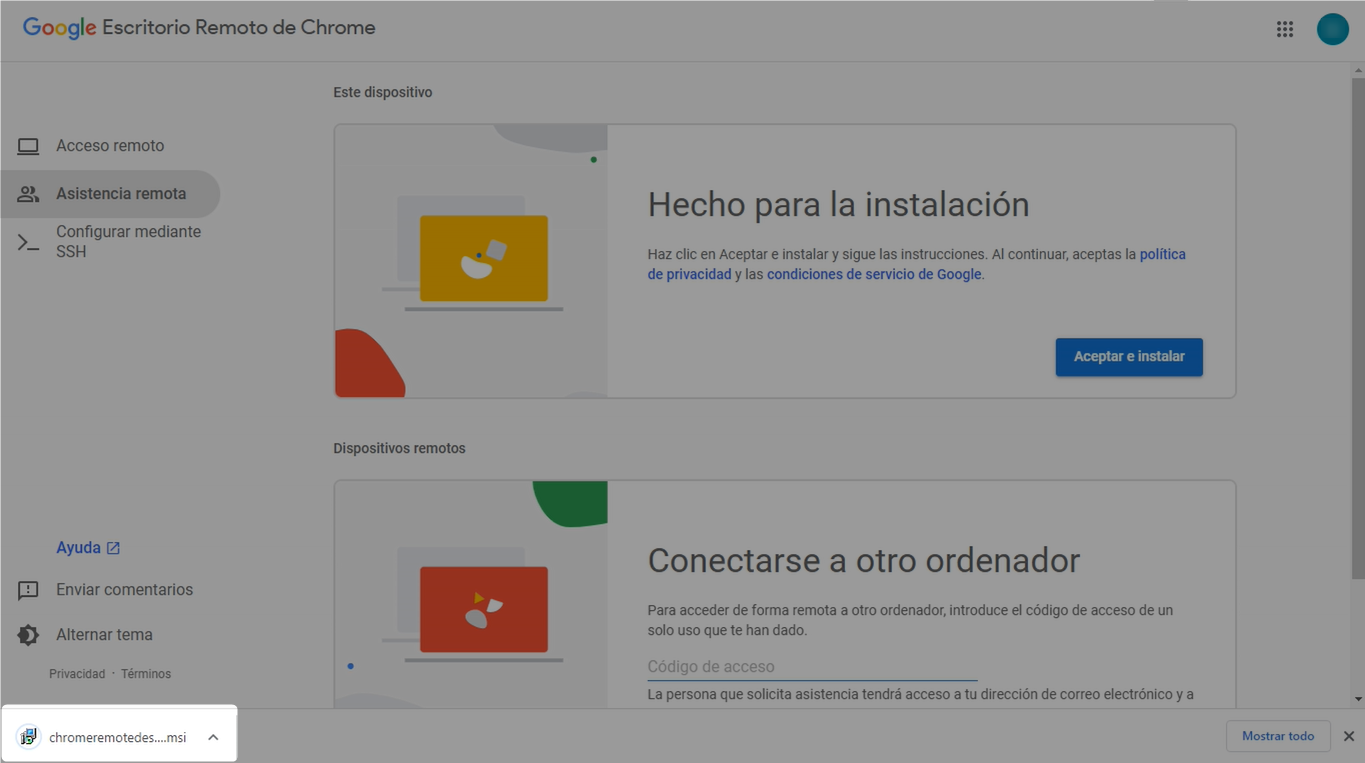The height and width of the screenshot is (763, 1365).
Task: Toggle the theme with Alternar tema
Action: pyautogui.click(x=104, y=635)
